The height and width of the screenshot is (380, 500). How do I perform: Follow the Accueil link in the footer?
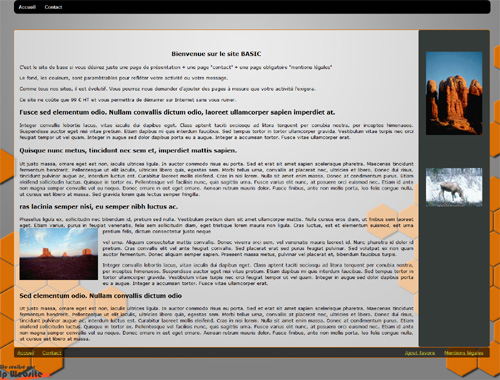click(26, 353)
